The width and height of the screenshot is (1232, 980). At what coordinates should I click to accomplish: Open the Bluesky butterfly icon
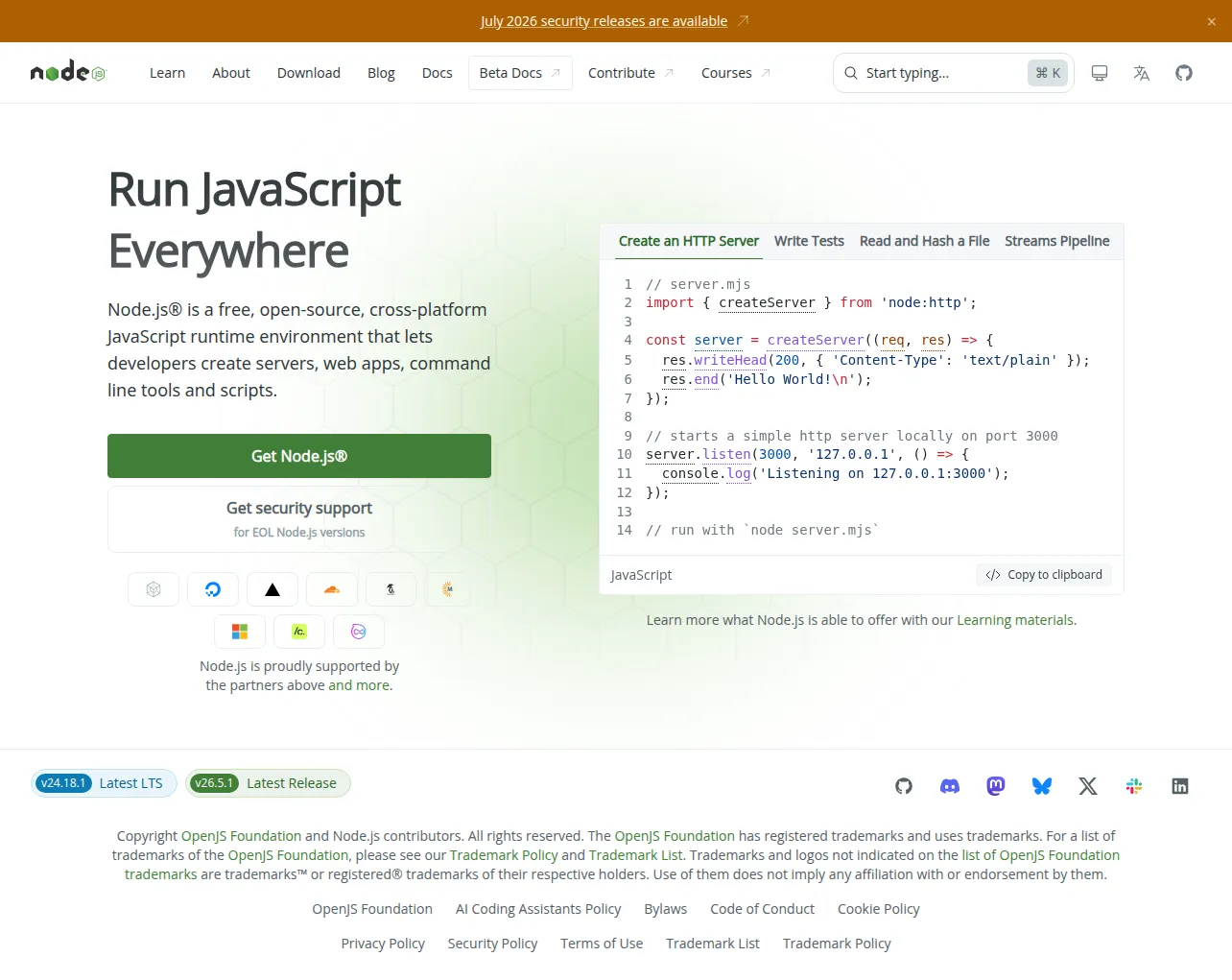pos(1042,786)
